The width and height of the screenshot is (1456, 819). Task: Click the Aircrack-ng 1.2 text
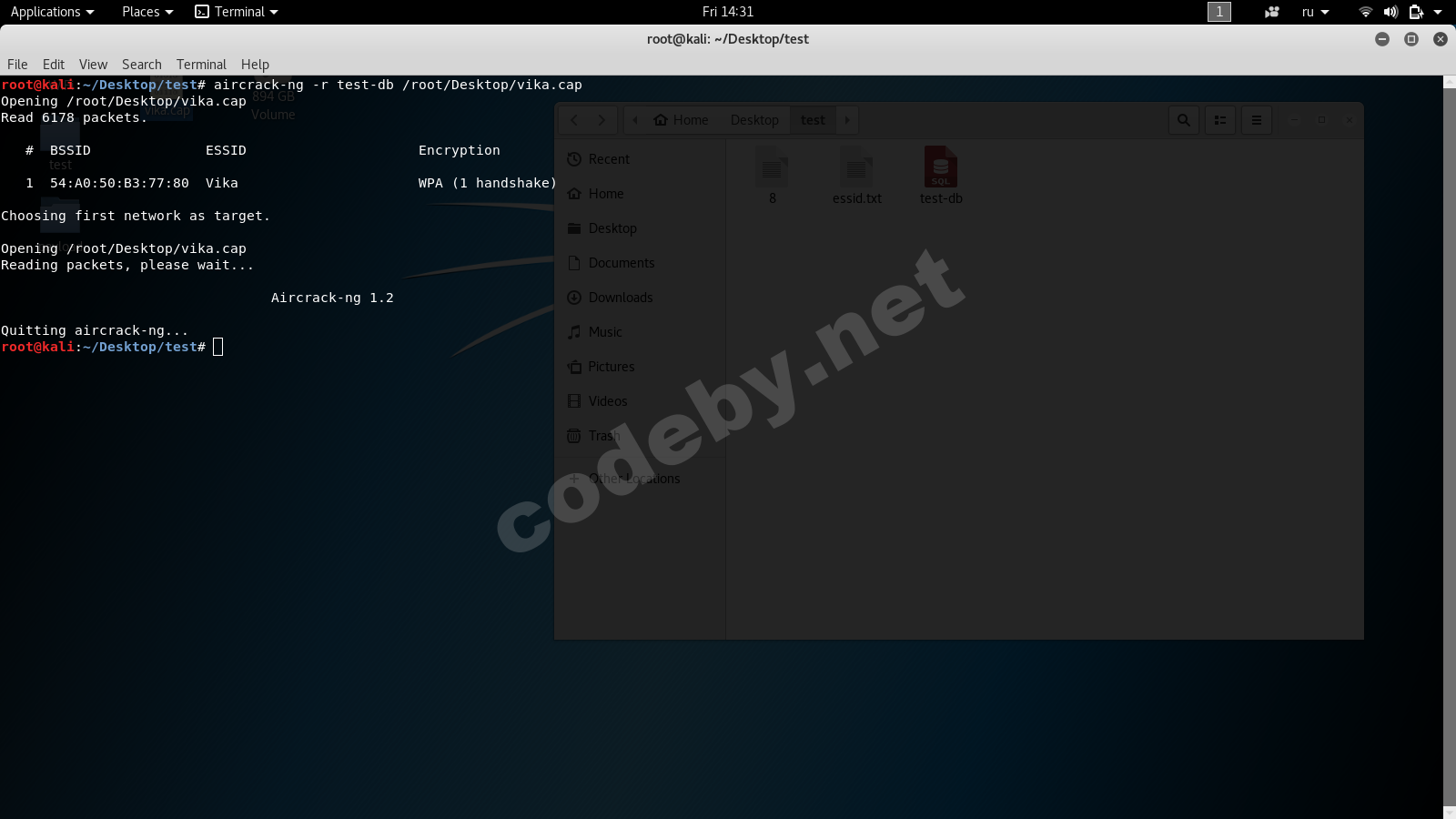click(332, 298)
